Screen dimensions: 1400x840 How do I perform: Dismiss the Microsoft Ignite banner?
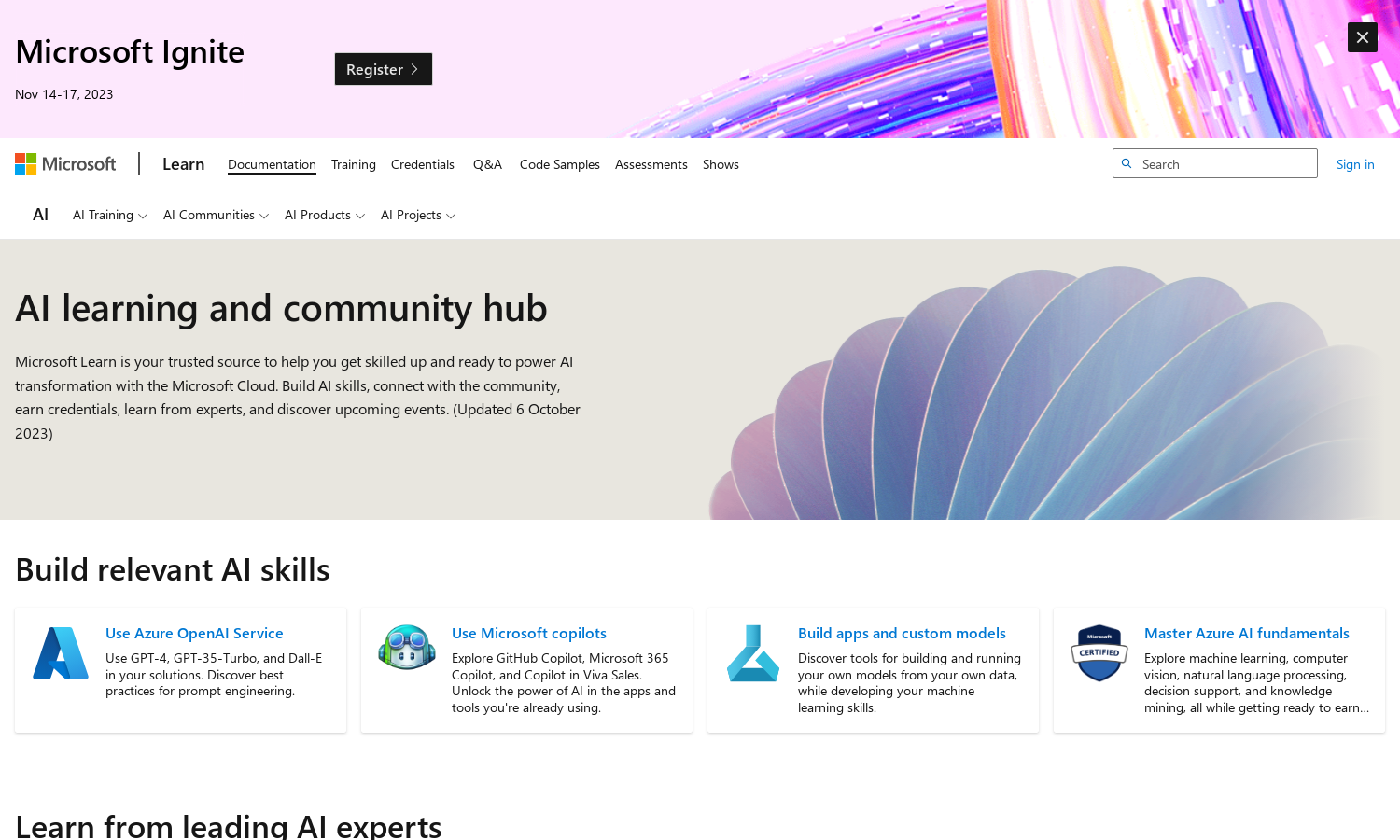(x=1362, y=37)
